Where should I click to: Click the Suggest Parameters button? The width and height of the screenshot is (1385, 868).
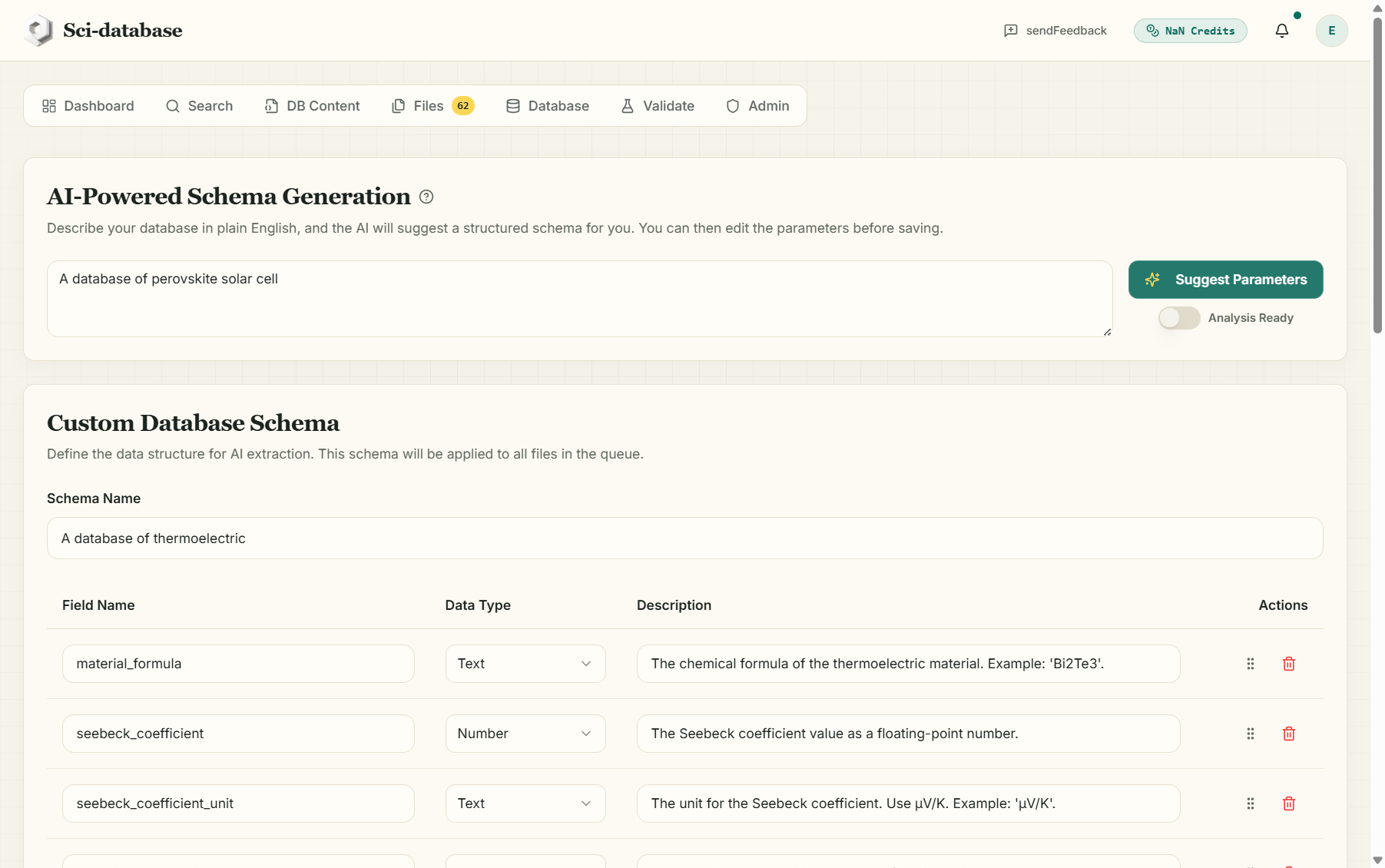pyautogui.click(x=1225, y=280)
